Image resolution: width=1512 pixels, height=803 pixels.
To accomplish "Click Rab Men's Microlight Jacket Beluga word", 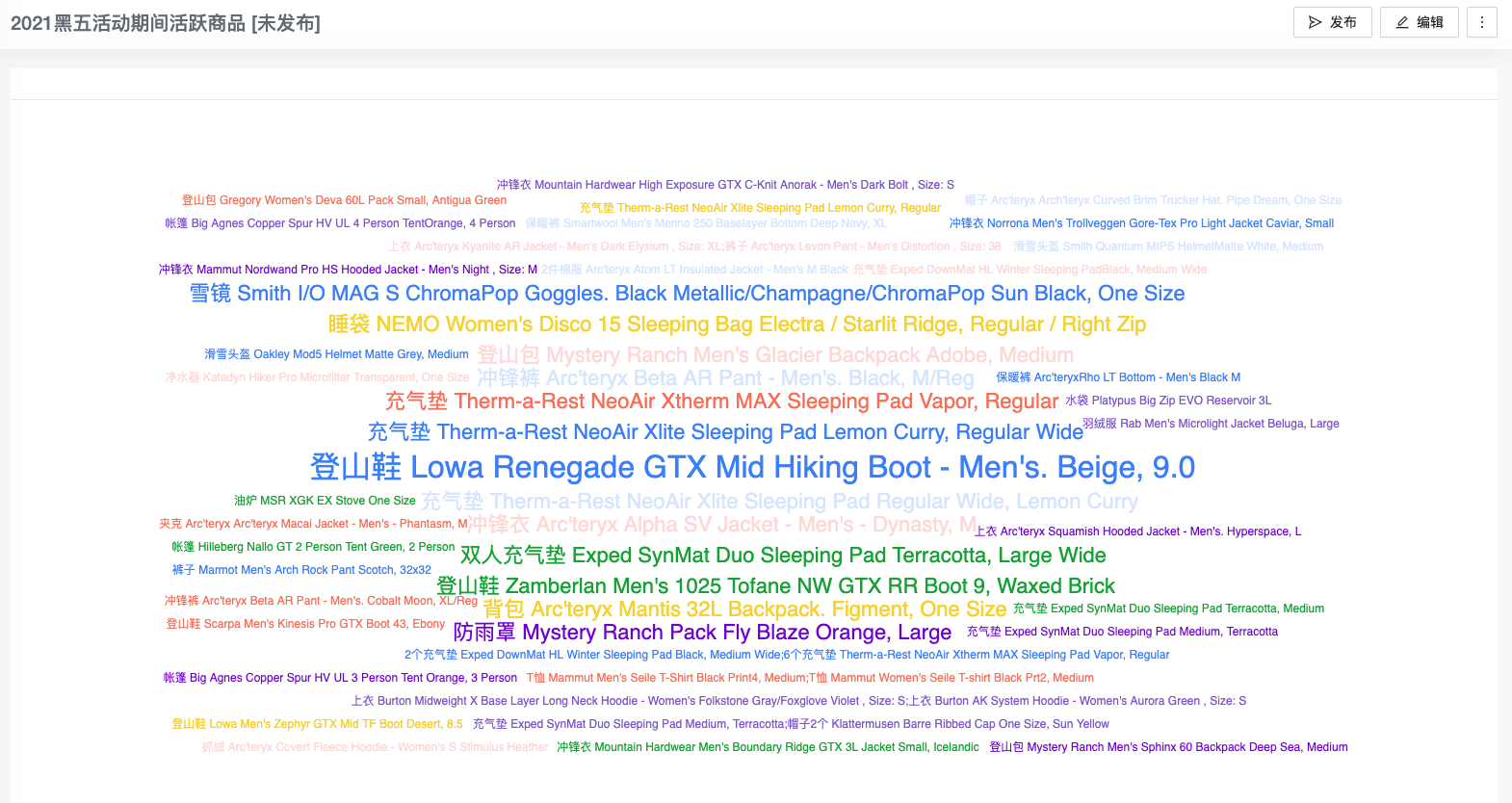I will pyautogui.click(x=1211, y=424).
